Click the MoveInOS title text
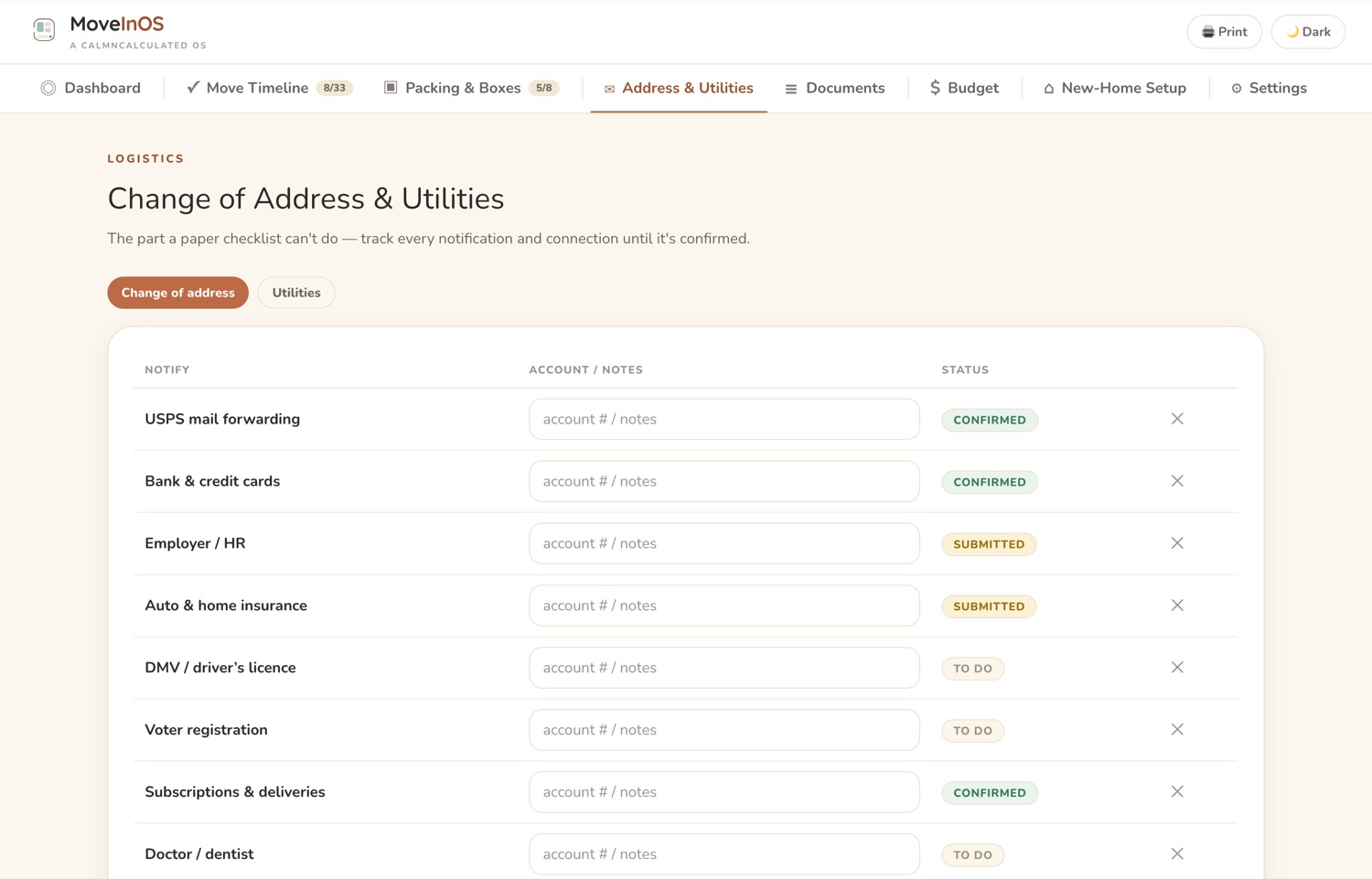Viewport: 1372px width, 879px height. 117,24
